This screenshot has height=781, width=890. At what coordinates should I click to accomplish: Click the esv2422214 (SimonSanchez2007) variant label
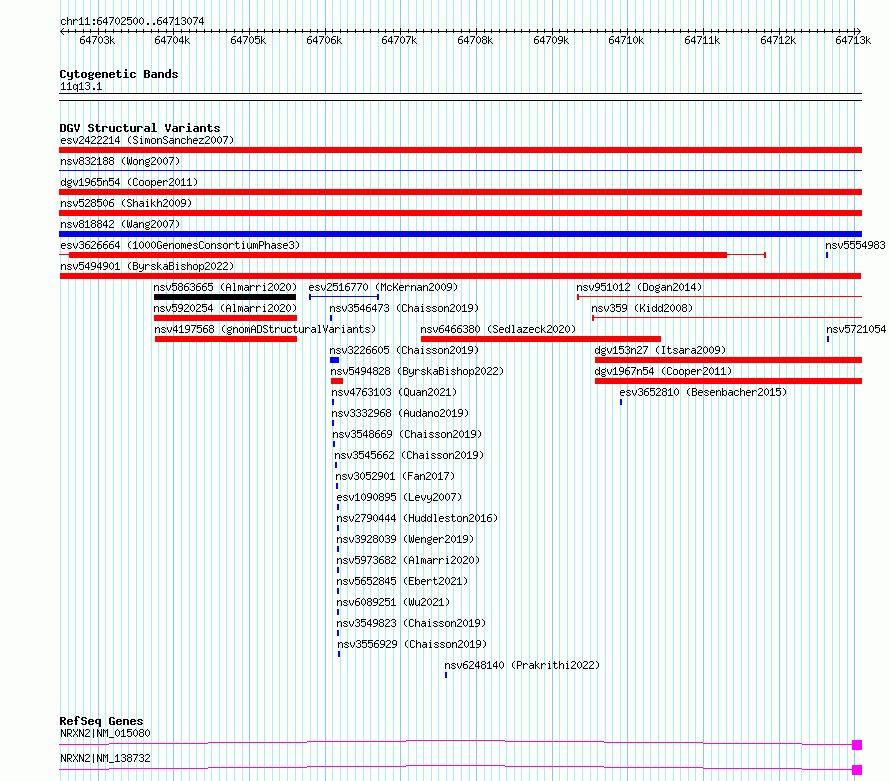pyautogui.click(x=147, y=140)
